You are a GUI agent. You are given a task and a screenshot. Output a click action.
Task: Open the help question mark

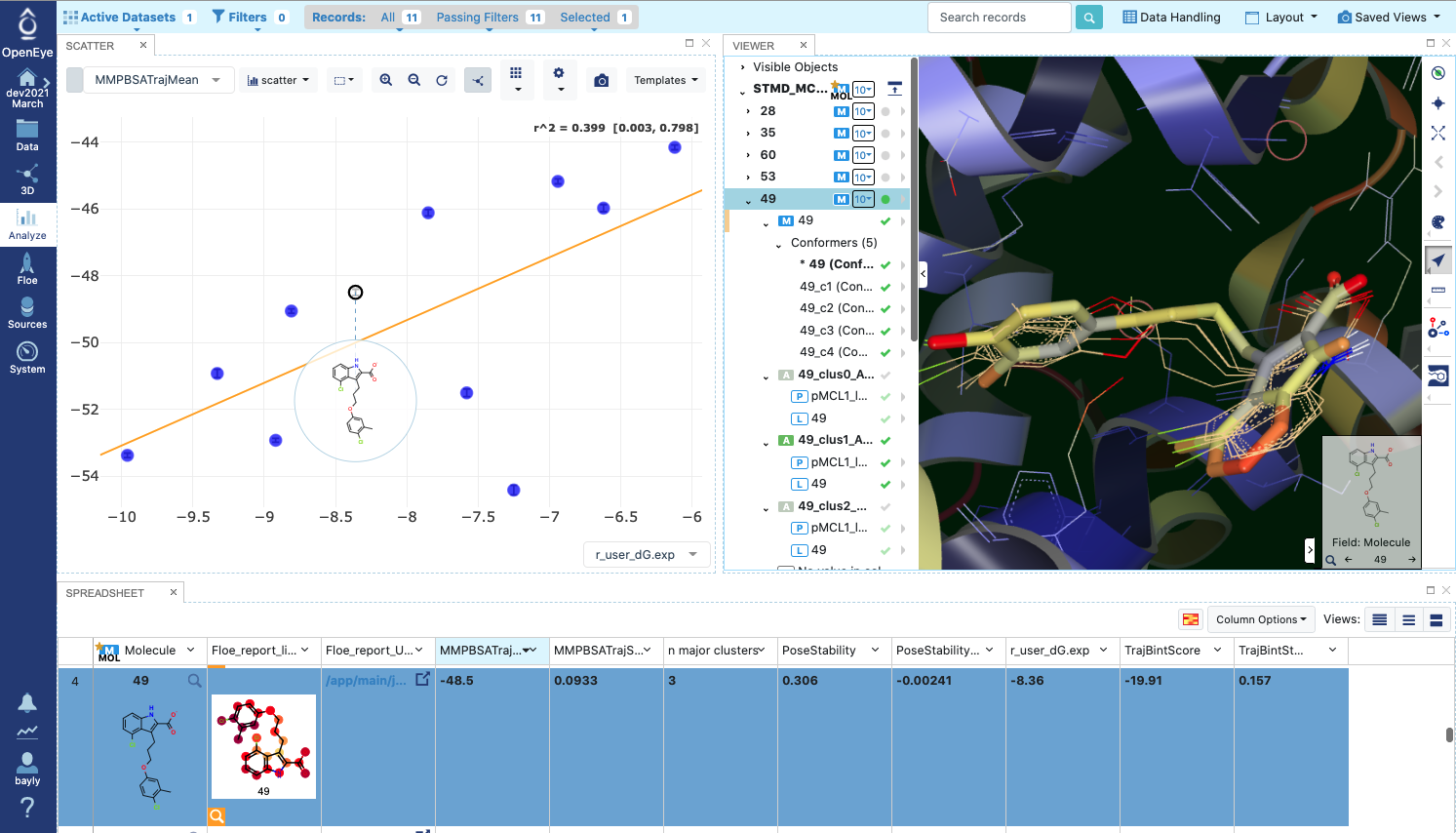pyautogui.click(x=27, y=808)
